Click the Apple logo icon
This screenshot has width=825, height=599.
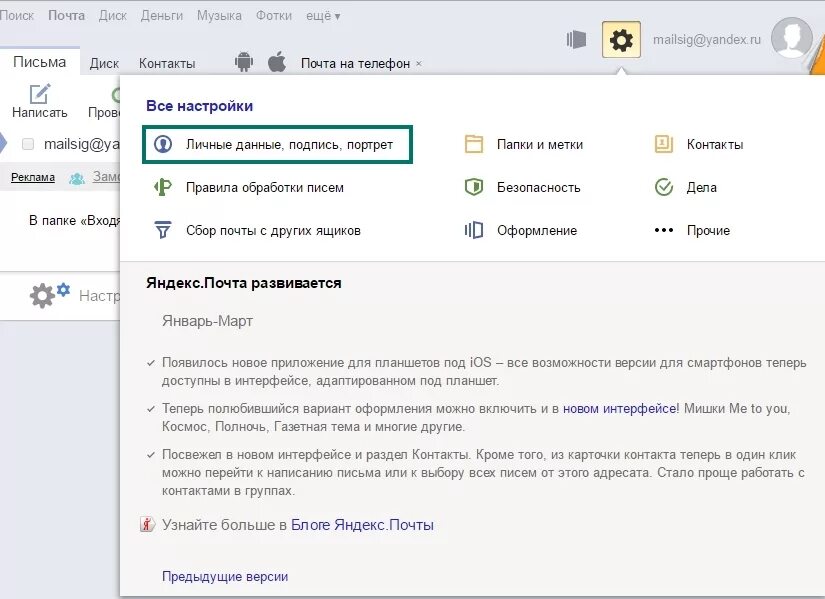click(277, 62)
